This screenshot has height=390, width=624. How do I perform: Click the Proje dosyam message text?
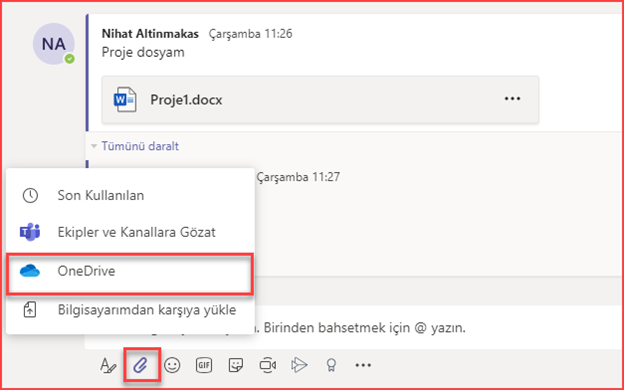tap(143, 52)
